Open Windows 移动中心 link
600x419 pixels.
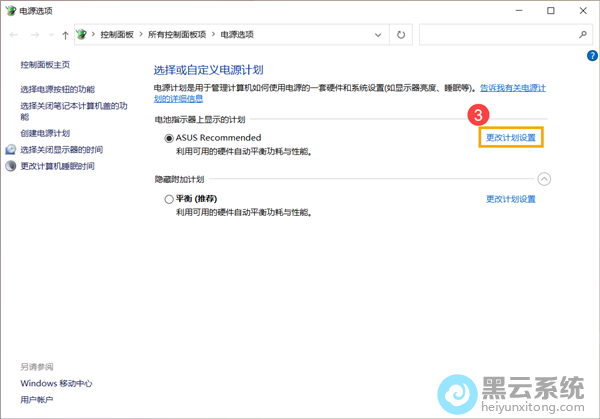pos(56,383)
